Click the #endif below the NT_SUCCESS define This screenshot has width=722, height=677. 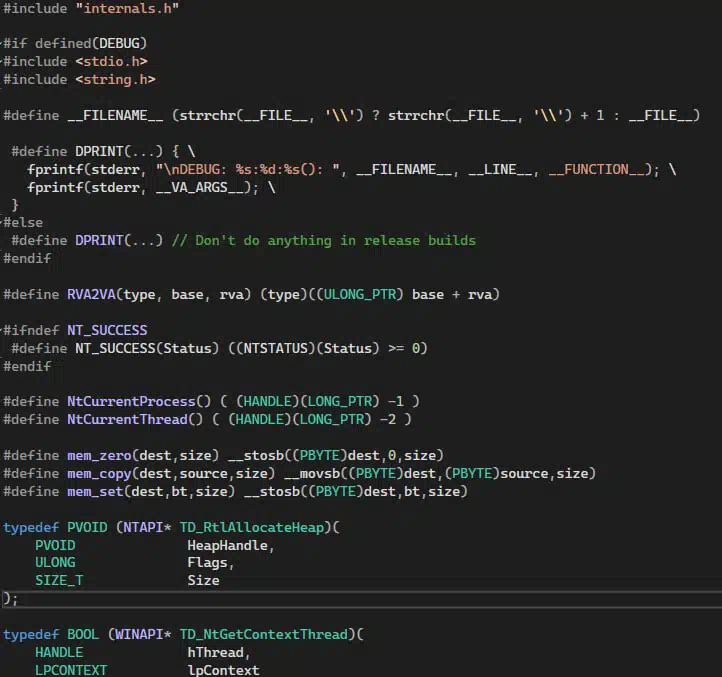27,367
